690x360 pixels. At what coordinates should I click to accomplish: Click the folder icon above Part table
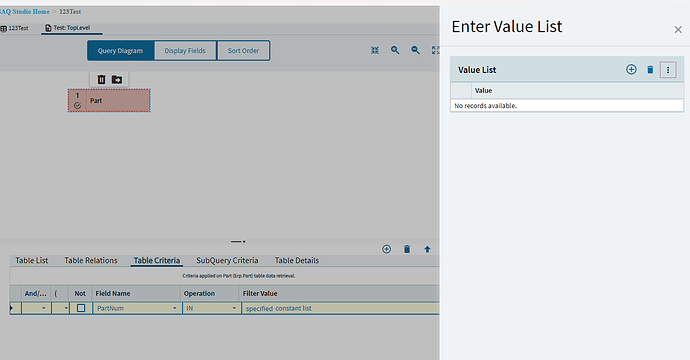pos(117,79)
